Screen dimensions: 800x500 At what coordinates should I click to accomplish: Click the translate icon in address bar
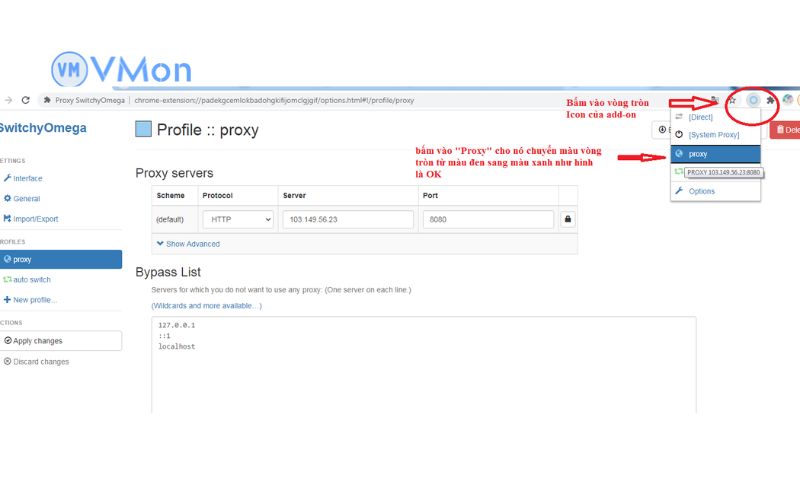click(715, 100)
